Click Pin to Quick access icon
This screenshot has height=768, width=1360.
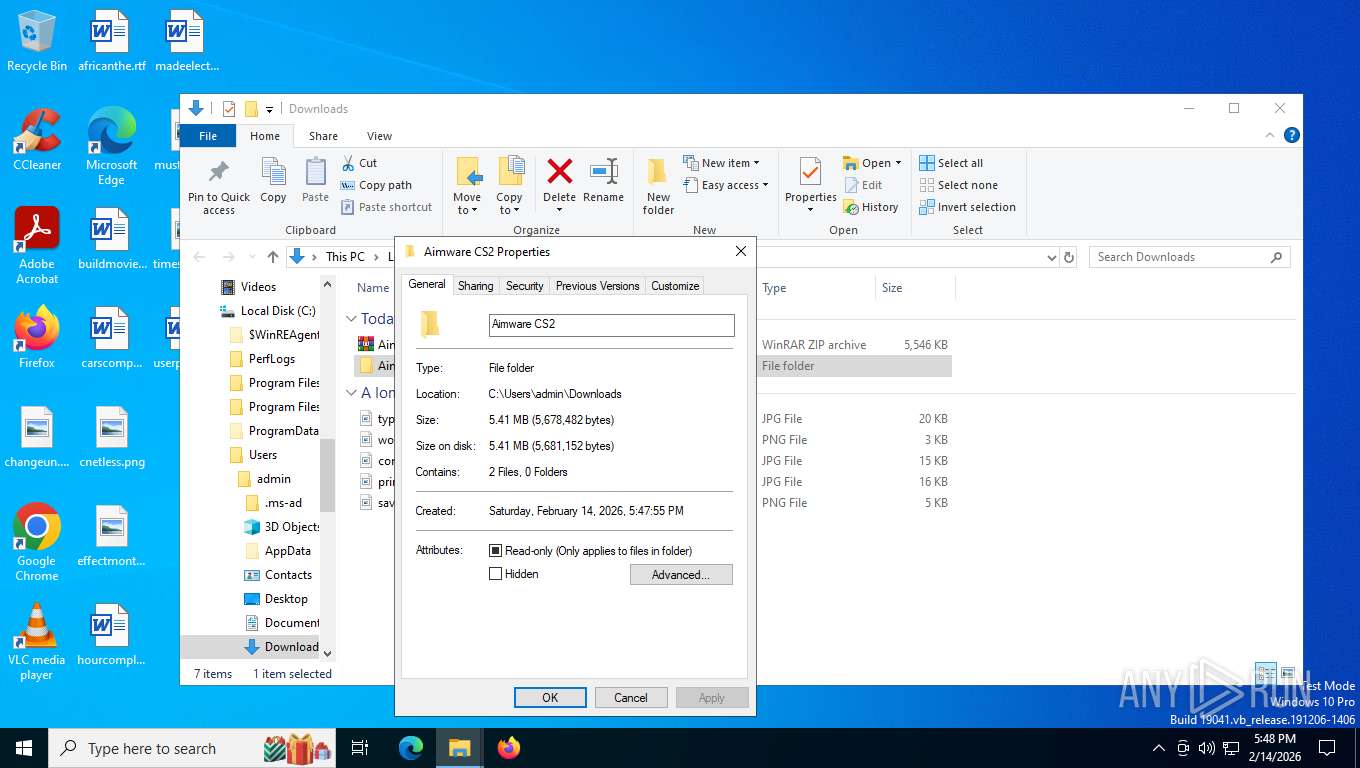219,186
